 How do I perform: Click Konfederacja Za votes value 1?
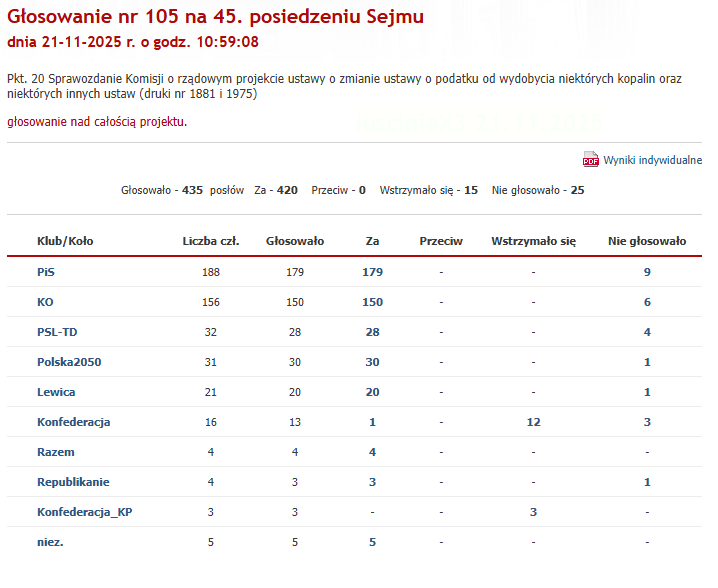372,422
